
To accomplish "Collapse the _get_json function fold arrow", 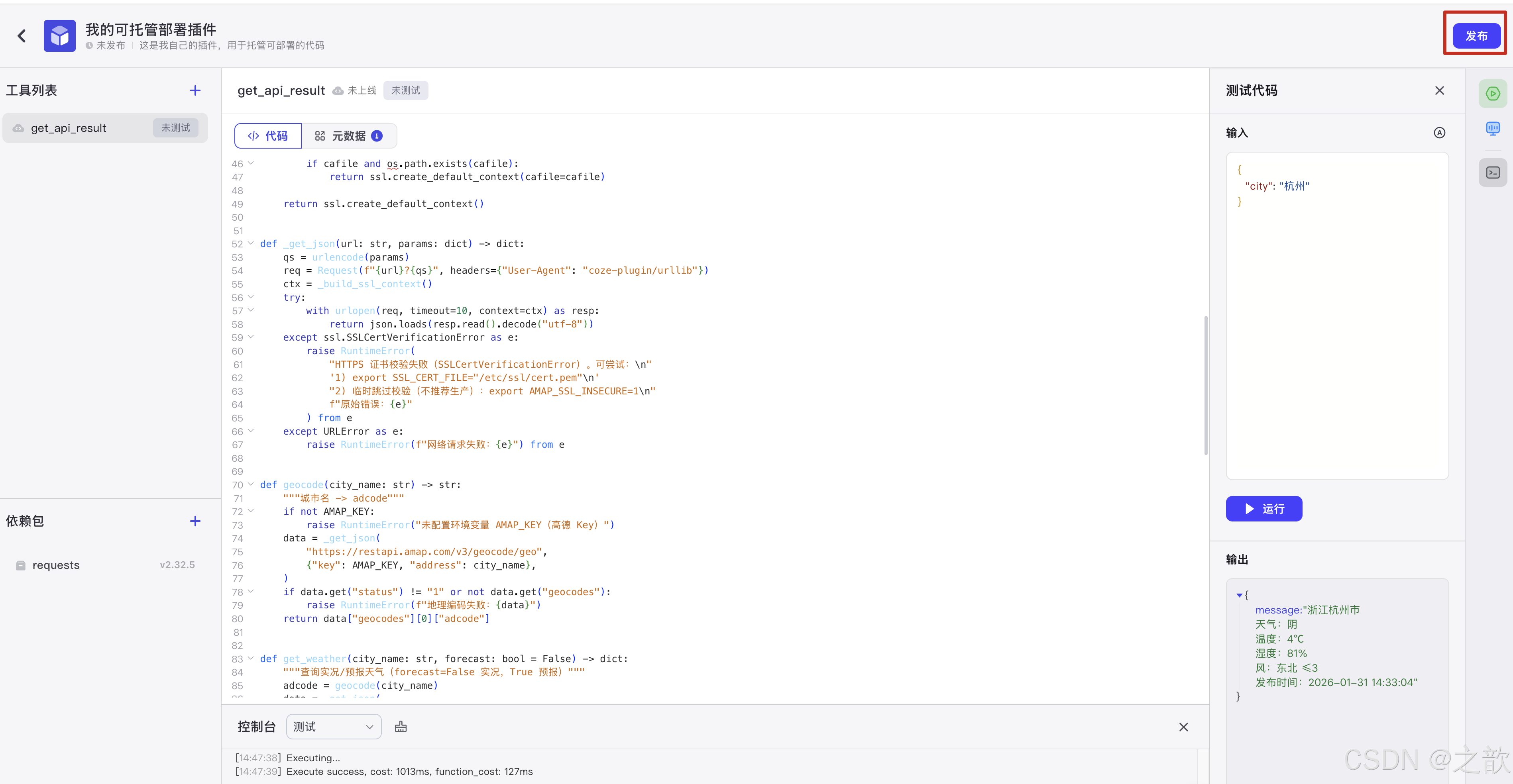I will 251,243.
